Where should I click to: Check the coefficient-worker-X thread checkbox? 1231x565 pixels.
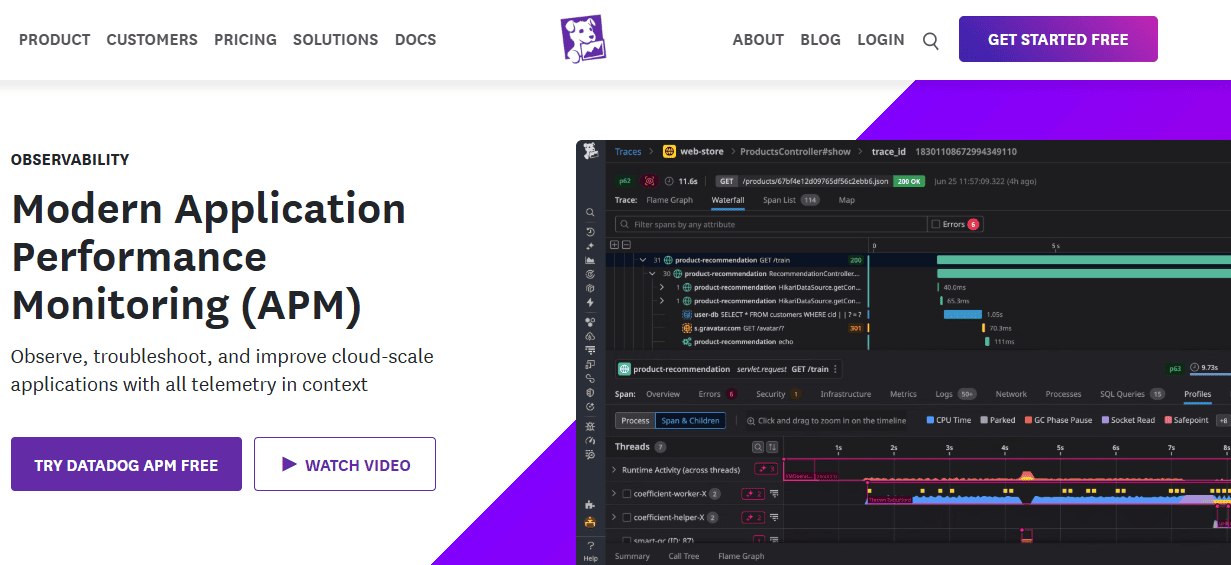pos(627,493)
